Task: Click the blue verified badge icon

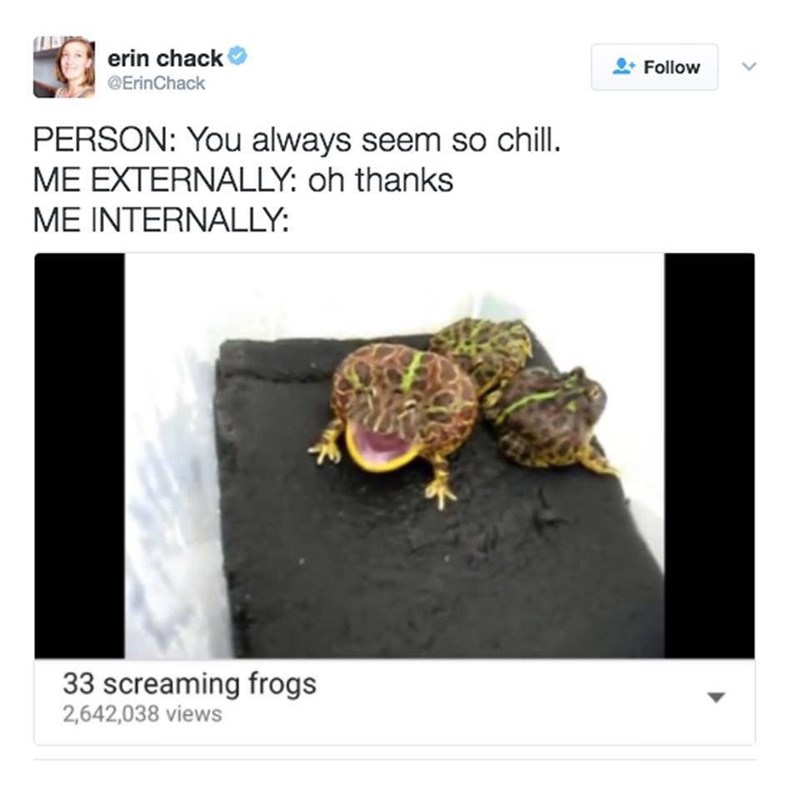Action: coord(237,56)
